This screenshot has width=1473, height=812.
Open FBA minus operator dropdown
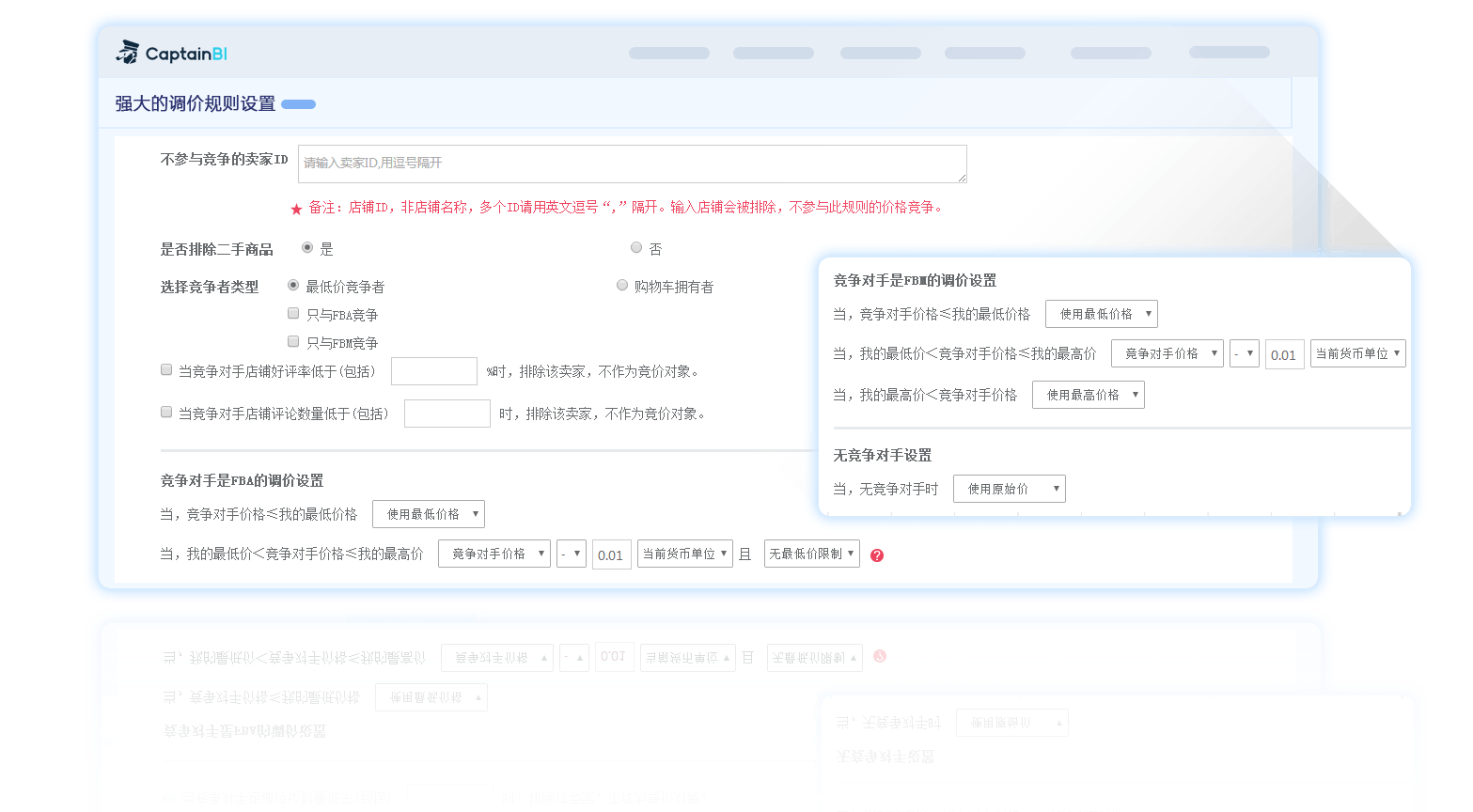click(x=572, y=554)
